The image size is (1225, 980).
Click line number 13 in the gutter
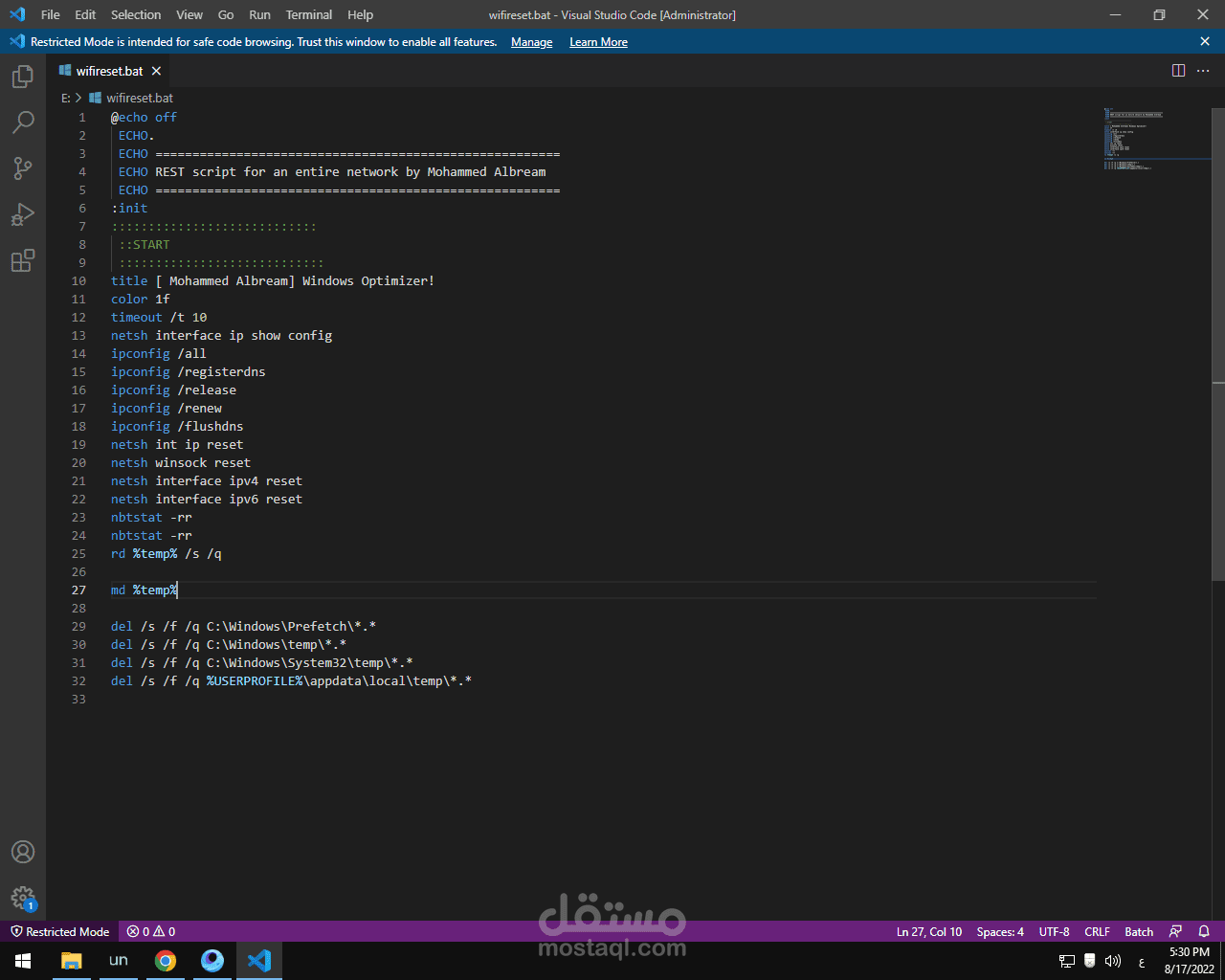tap(78, 335)
